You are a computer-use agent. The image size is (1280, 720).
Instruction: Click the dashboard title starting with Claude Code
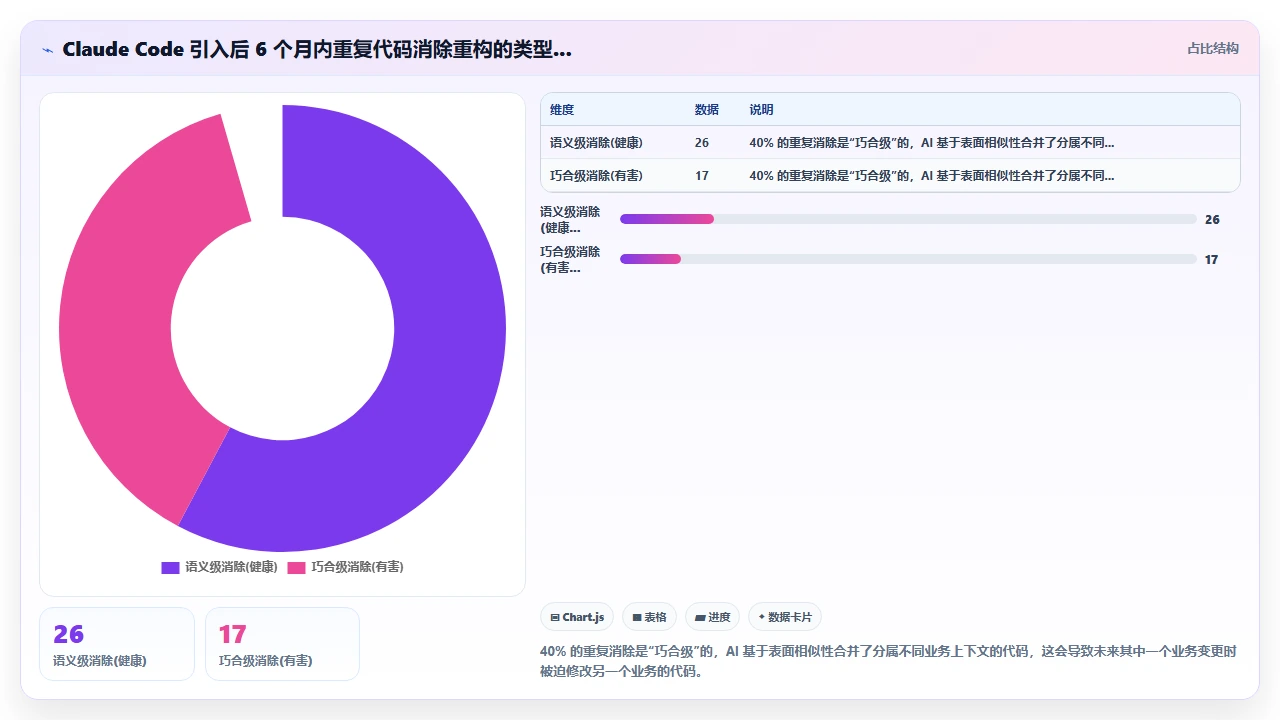pos(317,49)
